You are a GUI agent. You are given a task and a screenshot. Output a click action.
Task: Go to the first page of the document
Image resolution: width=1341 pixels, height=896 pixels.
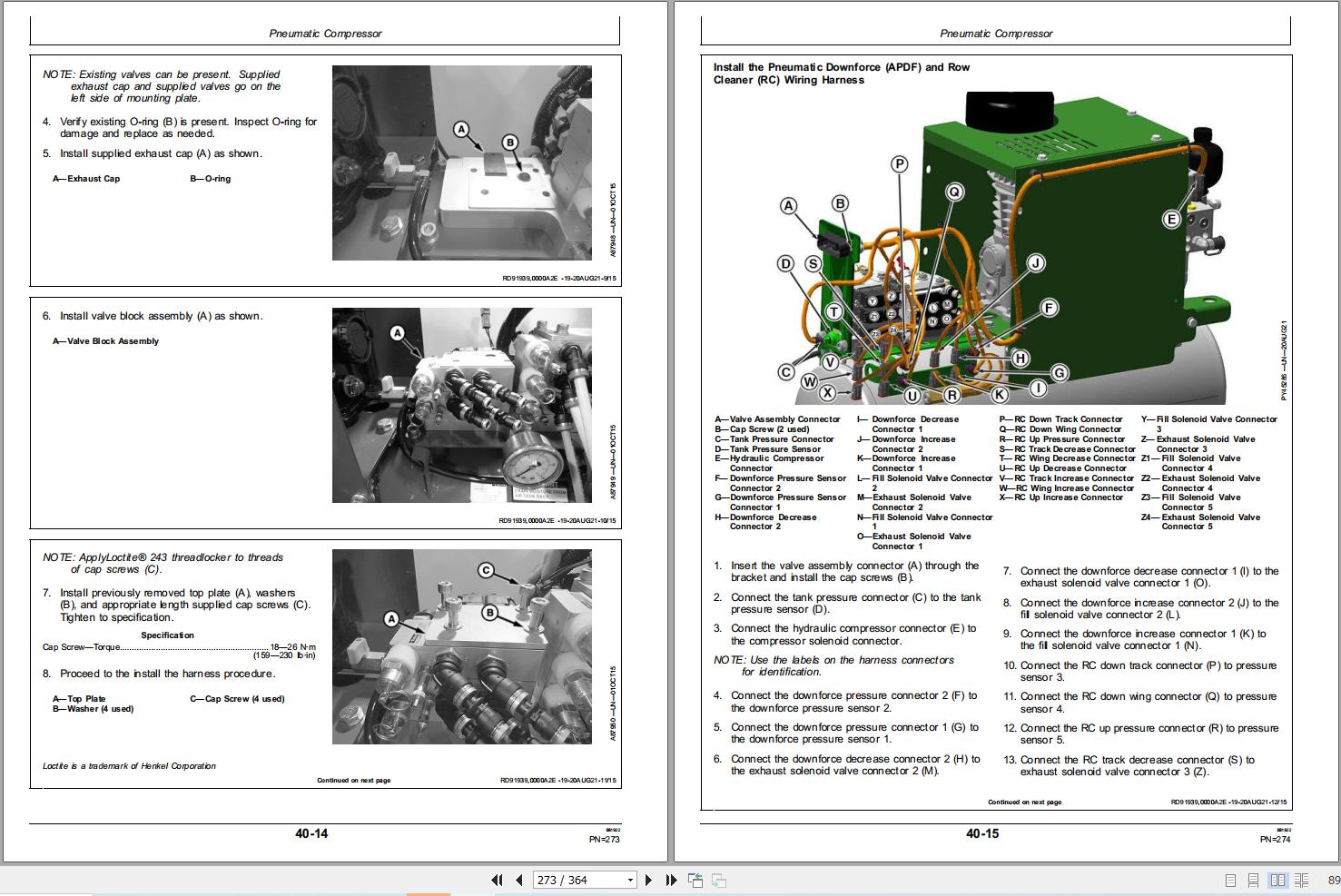(x=497, y=880)
